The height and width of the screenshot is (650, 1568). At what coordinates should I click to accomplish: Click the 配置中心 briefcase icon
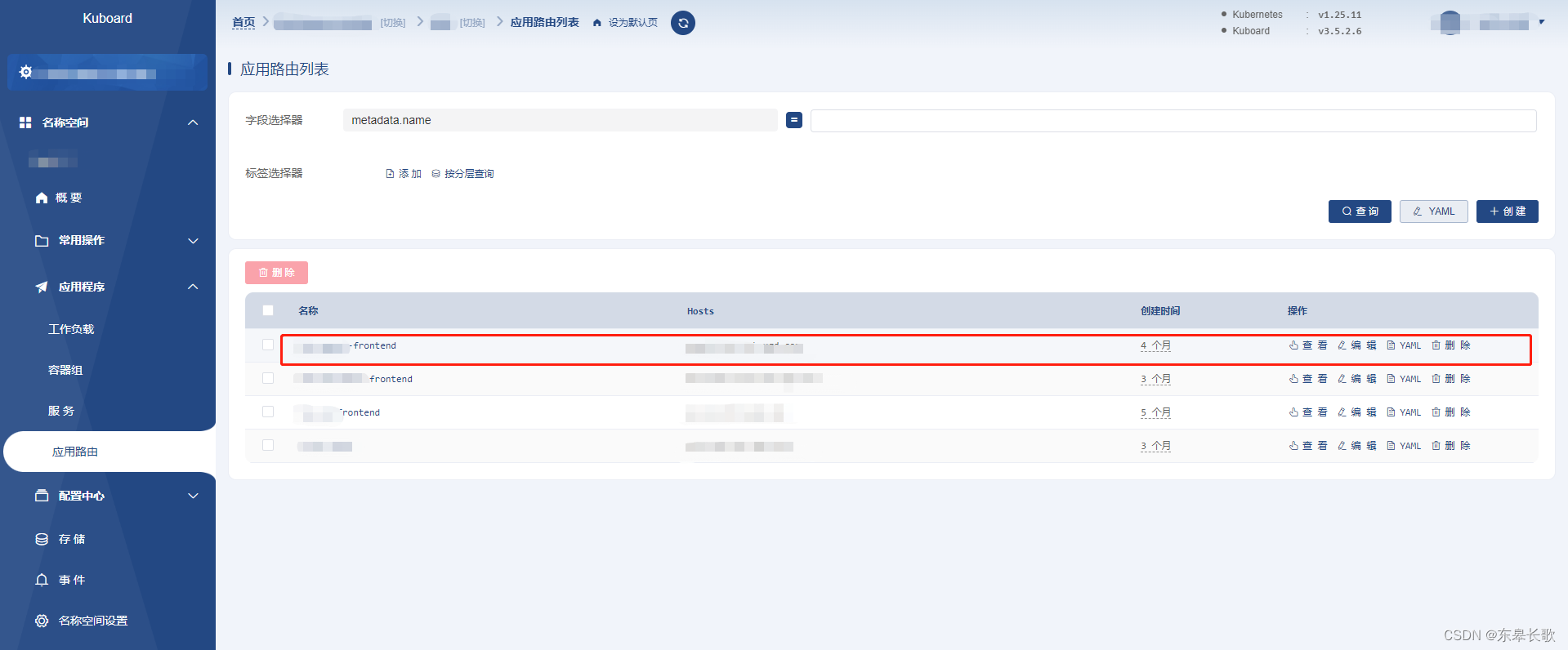[x=42, y=496]
